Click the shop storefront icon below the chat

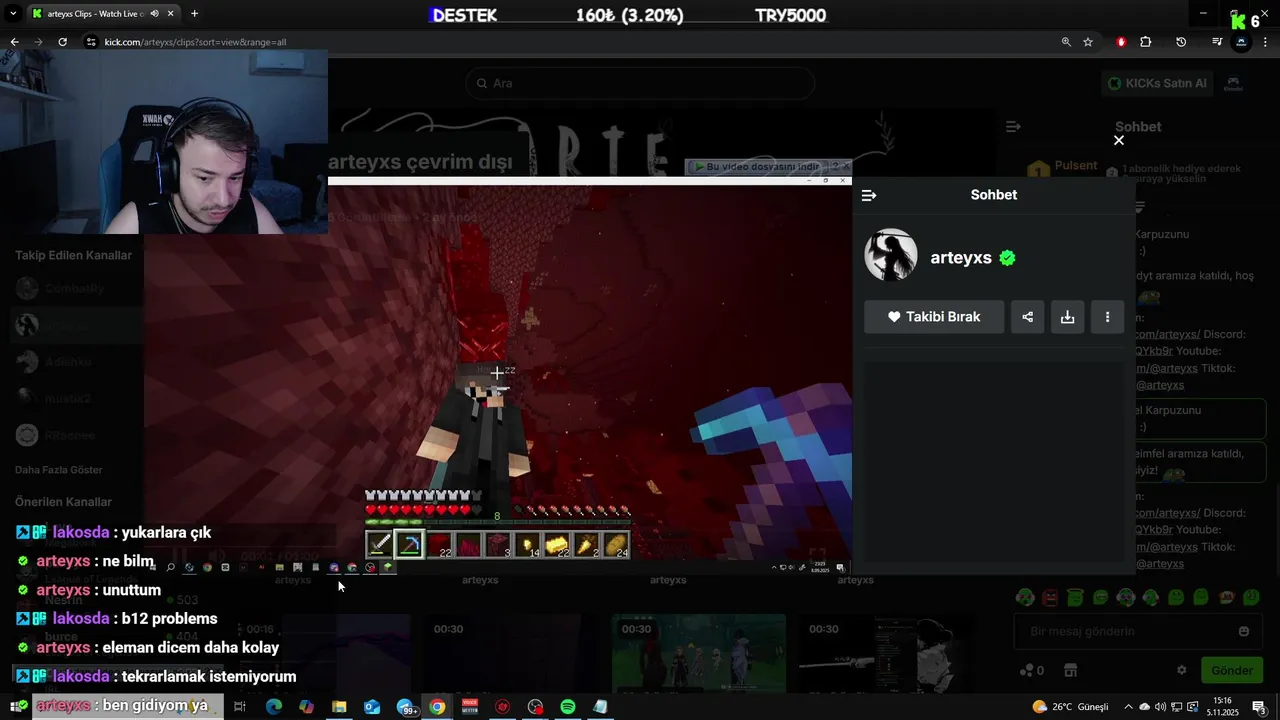[x=1070, y=670]
